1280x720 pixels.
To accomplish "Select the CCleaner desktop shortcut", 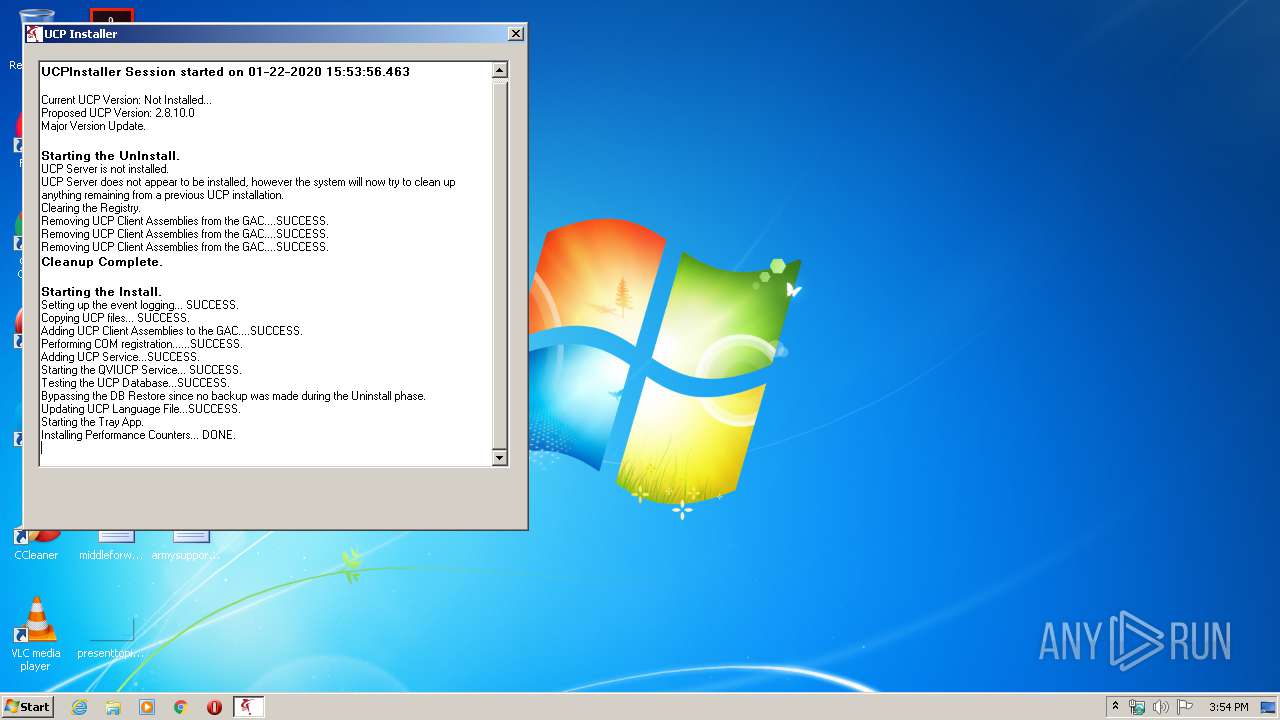I will click(36, 546).
